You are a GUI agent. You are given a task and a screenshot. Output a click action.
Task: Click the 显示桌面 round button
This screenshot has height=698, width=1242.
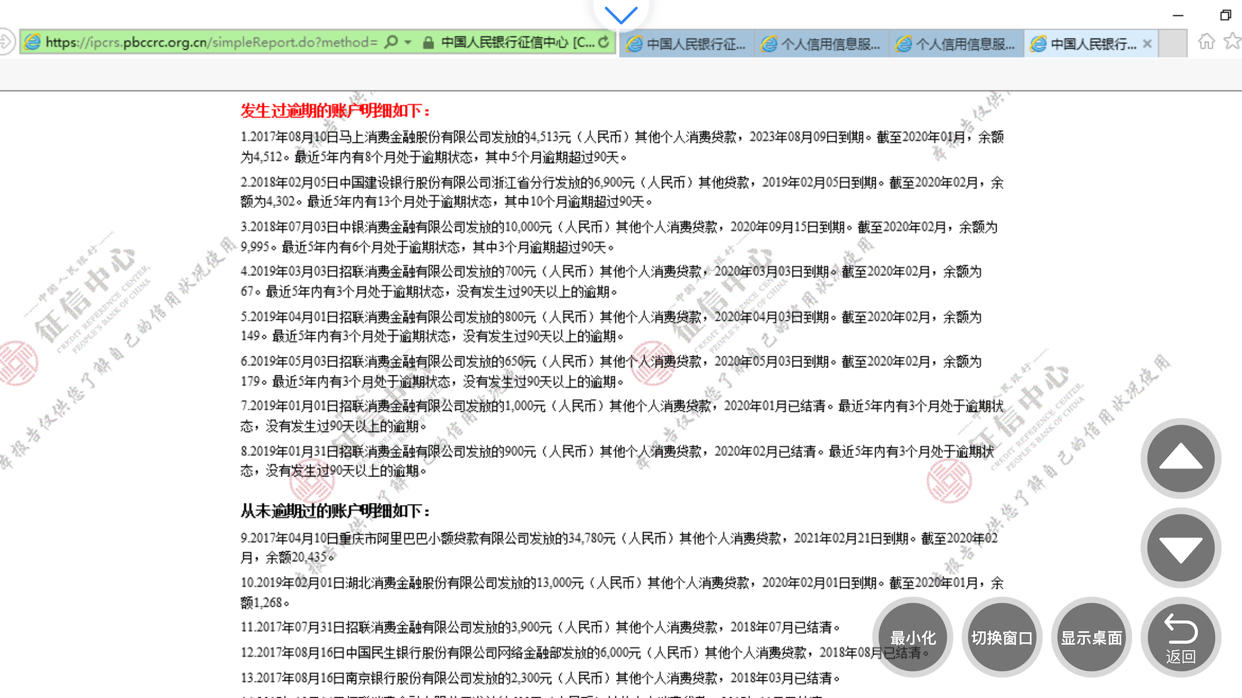point(1091,637)
